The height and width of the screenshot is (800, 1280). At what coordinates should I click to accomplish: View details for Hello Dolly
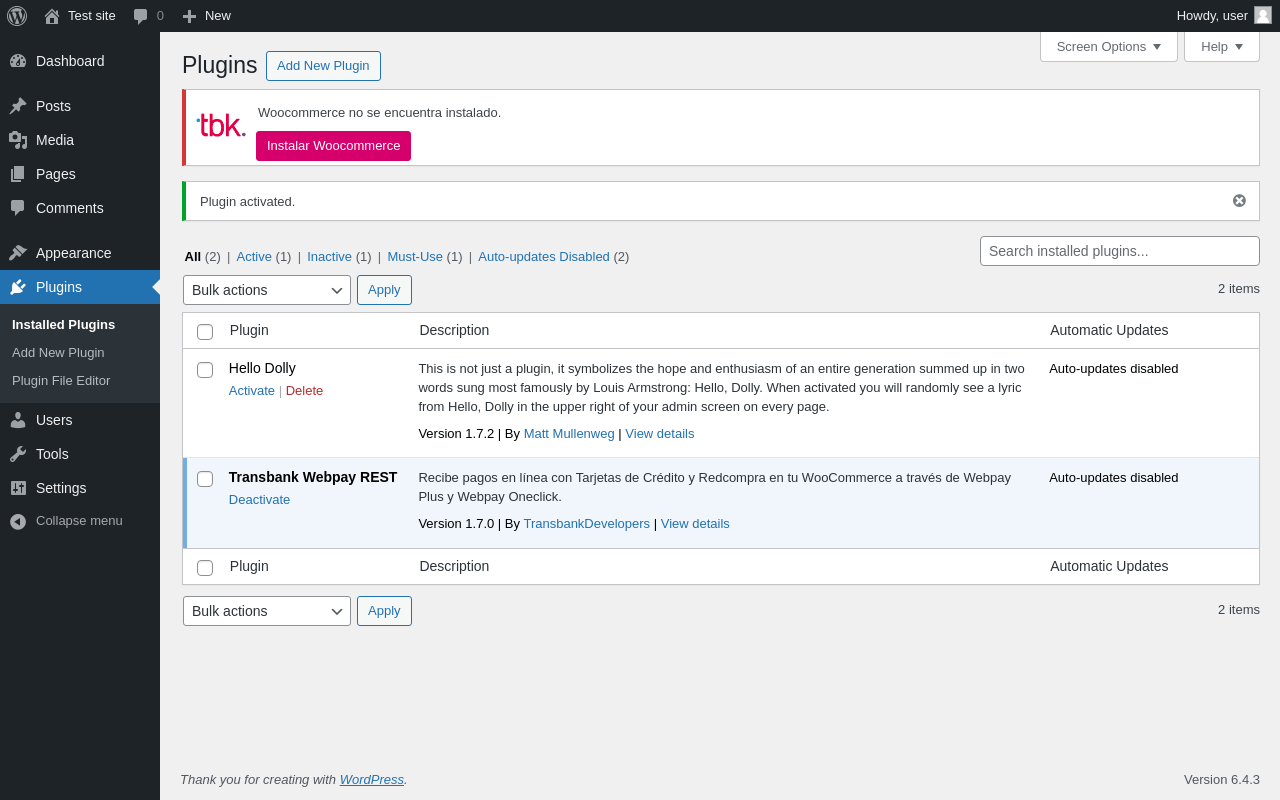click(x=660, y=434)
